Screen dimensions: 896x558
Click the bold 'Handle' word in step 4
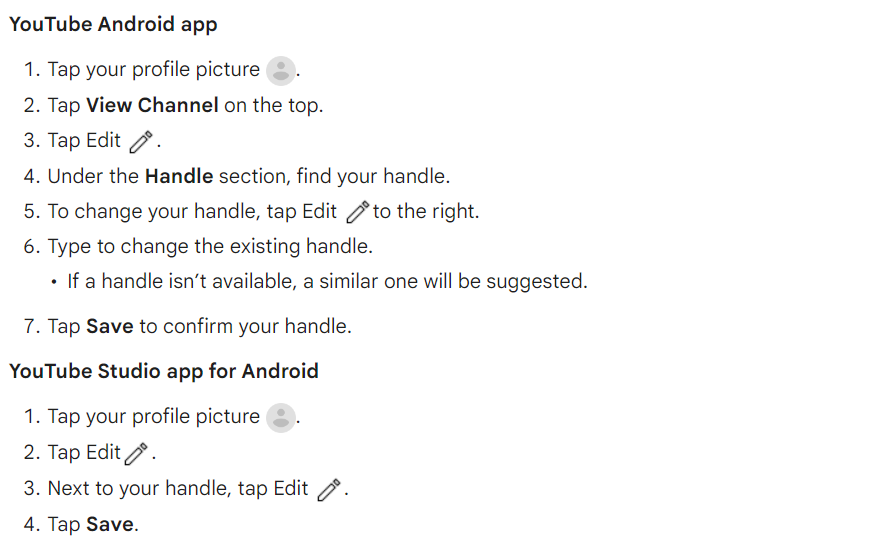click(179, 176)
